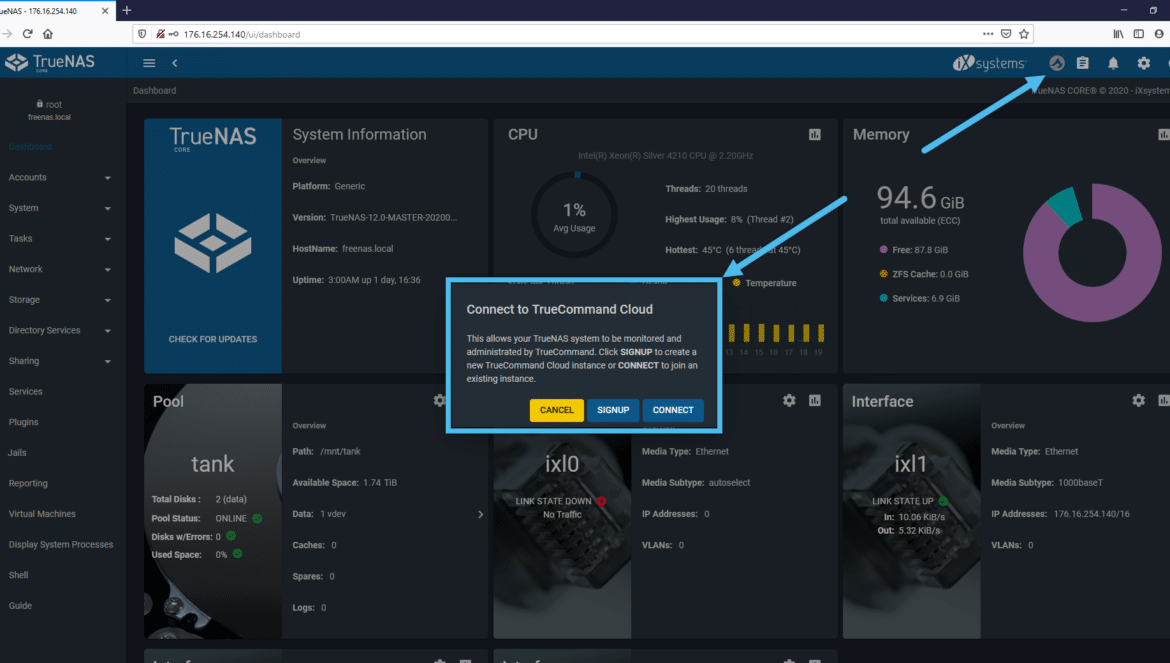The height and width of the screenshot is (663, 1170).
Task: Open a new browser tab
Action: 127,10
